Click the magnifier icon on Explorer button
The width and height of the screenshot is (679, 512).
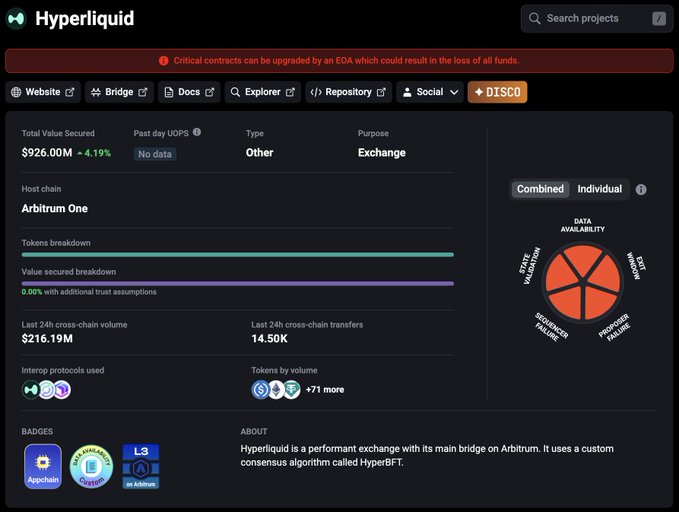click(235, 92)
